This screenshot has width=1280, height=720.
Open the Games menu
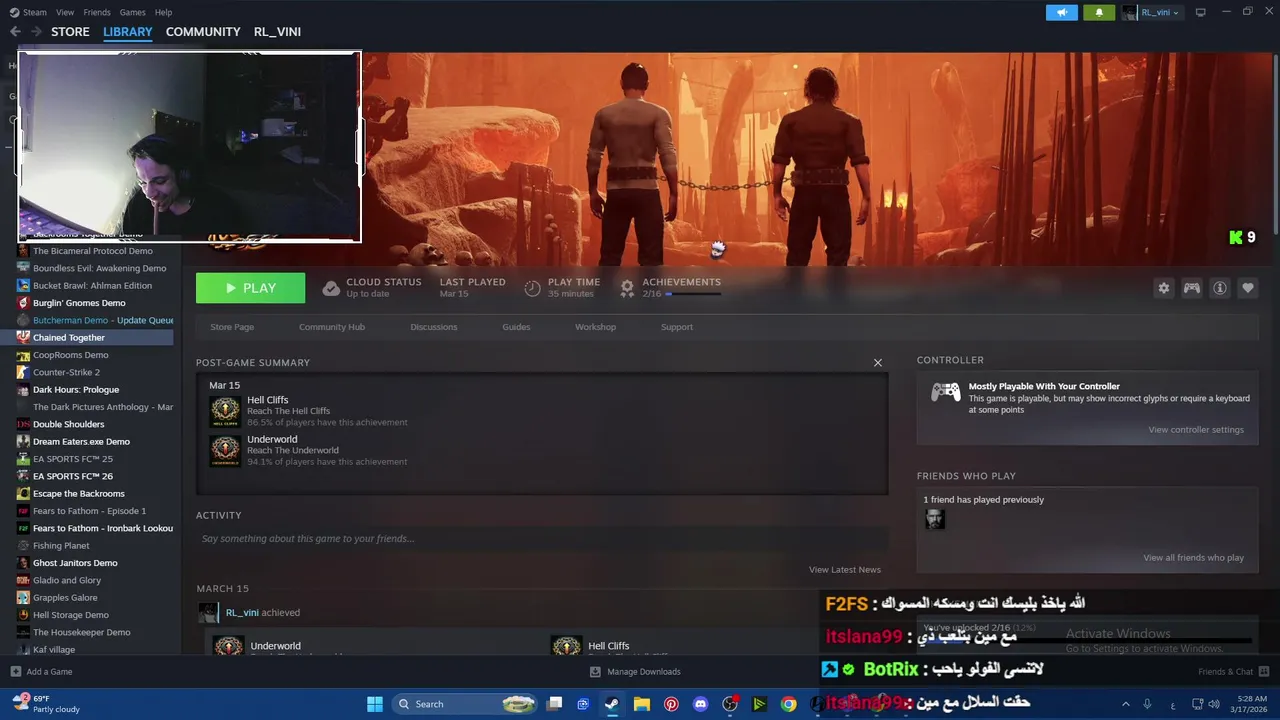(132, 12)
